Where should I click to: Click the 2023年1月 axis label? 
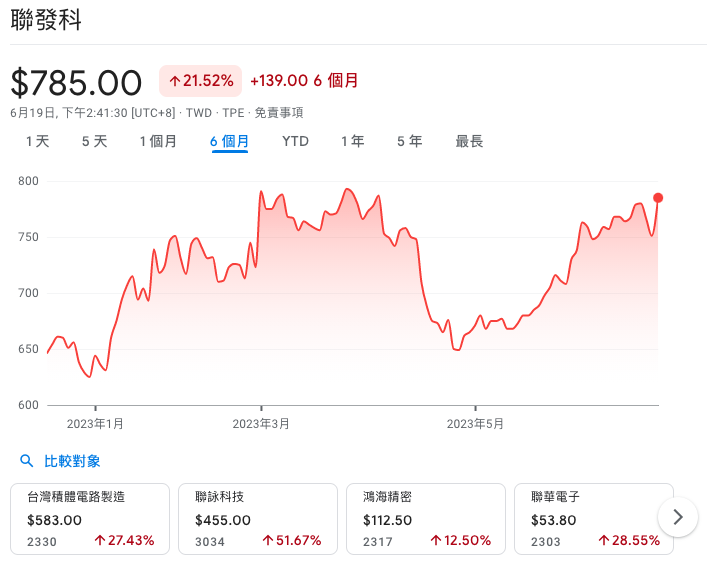tap(95, 424)
